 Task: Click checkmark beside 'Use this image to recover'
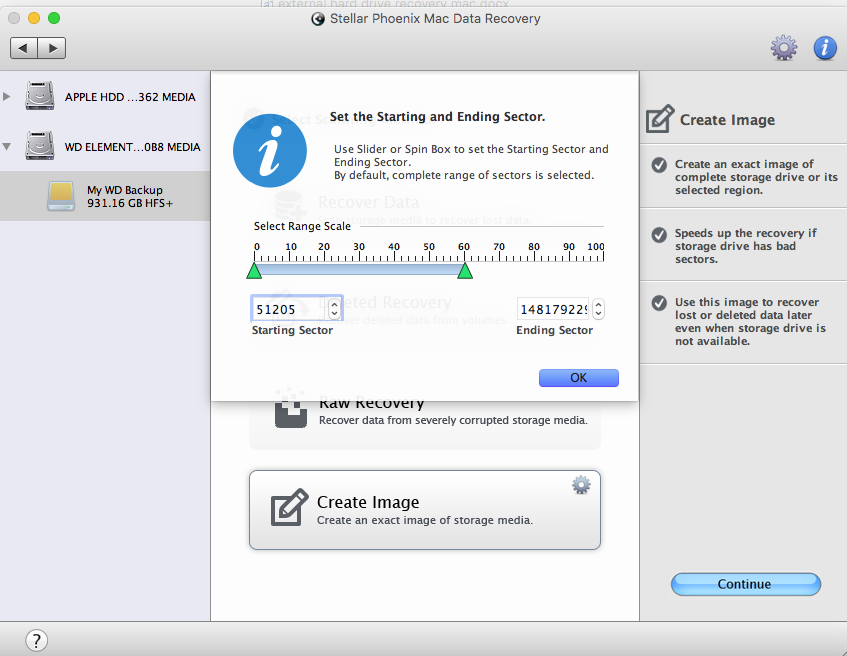[659, 303]
